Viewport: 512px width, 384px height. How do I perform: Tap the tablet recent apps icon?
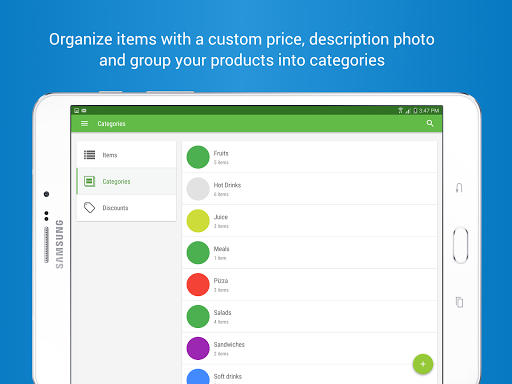coord(459,302)
